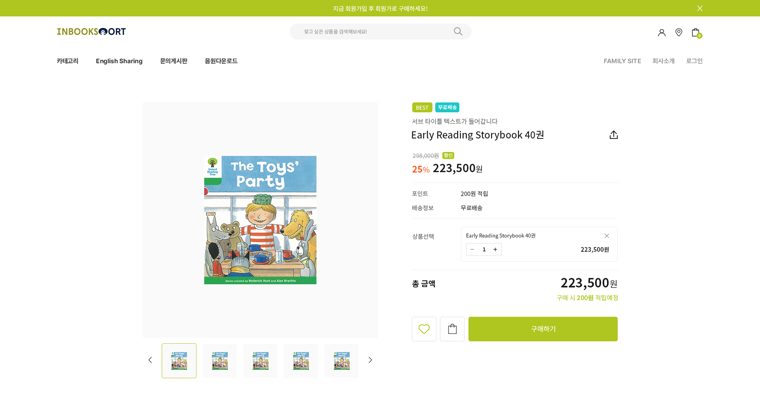Select the first product thumbnail
Screen dimensions: 760x418
pyautogui.click(x=179, y=361)
